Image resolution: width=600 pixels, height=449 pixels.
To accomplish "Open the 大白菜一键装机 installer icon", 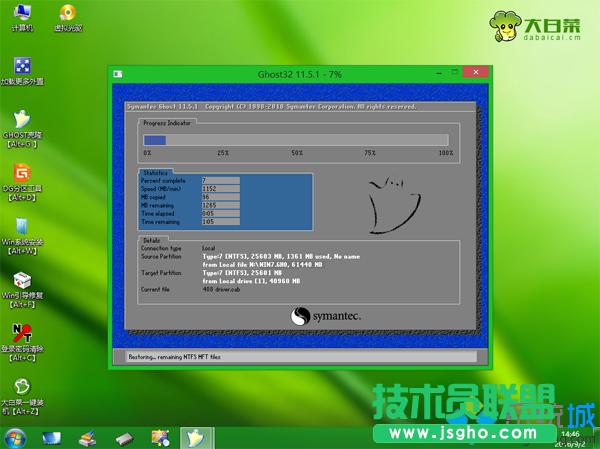I will (21, 390).
